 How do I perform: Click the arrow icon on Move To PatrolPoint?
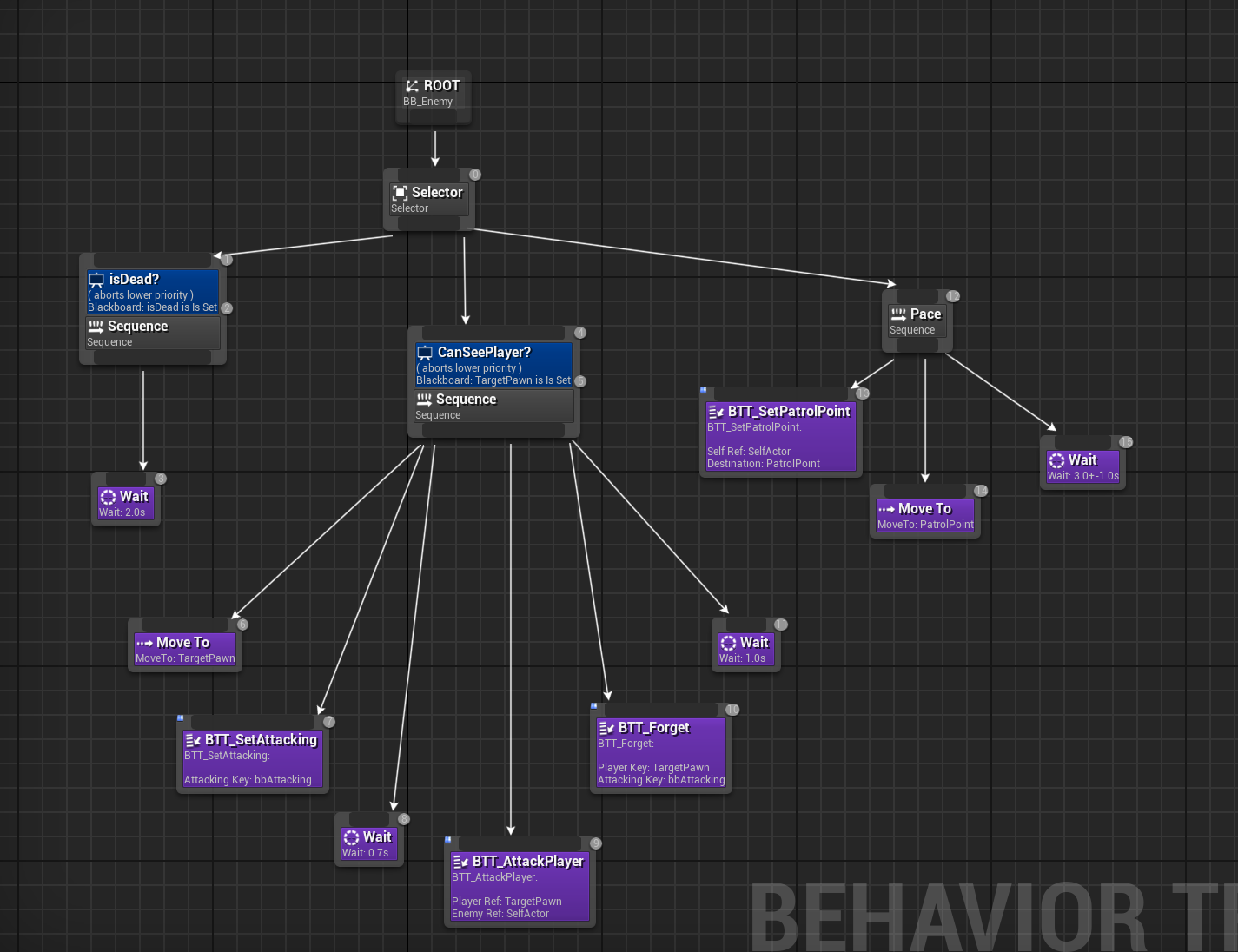point(886,509)
